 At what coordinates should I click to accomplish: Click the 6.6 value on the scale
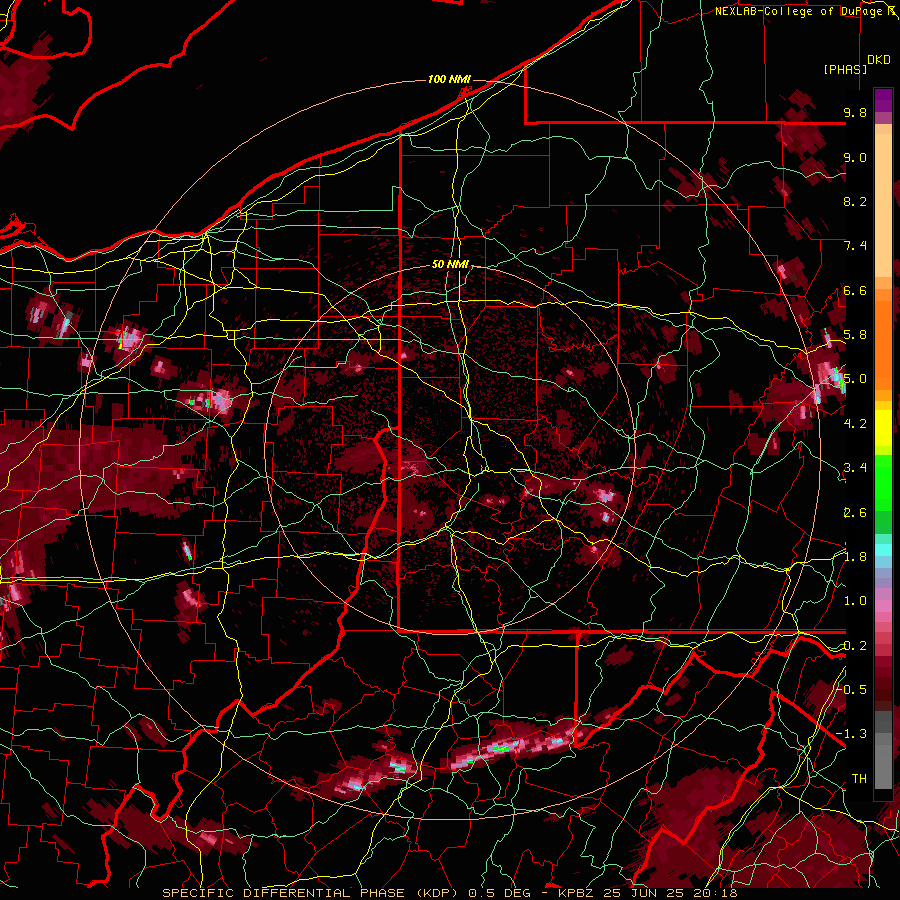pyautogui.click(x=855, y=290)
